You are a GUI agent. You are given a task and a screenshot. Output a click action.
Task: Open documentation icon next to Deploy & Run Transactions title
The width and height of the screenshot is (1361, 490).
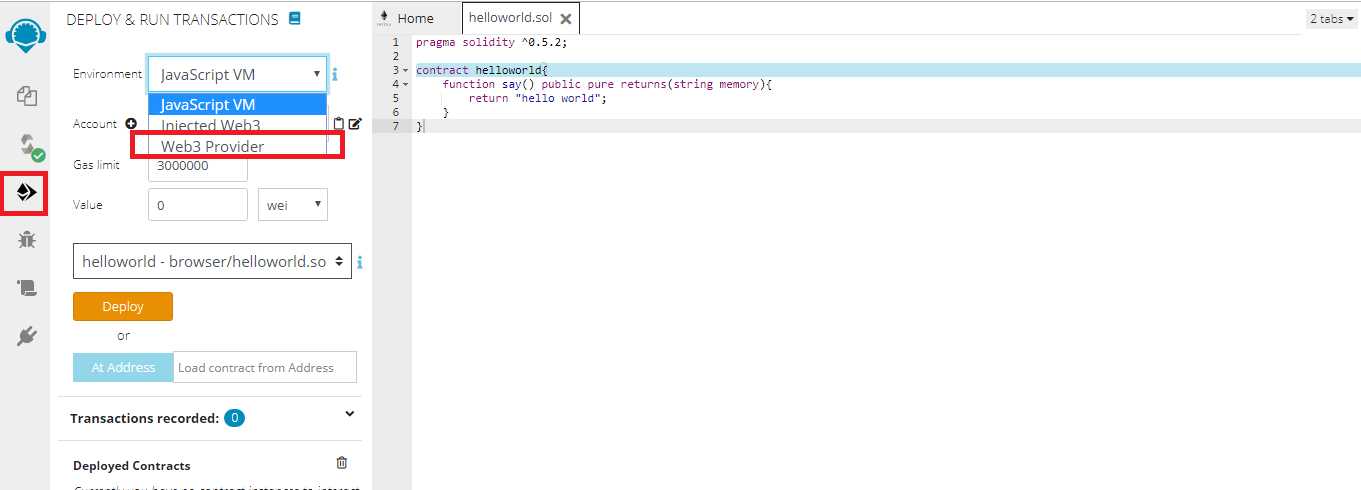click(x=294, y=18)
